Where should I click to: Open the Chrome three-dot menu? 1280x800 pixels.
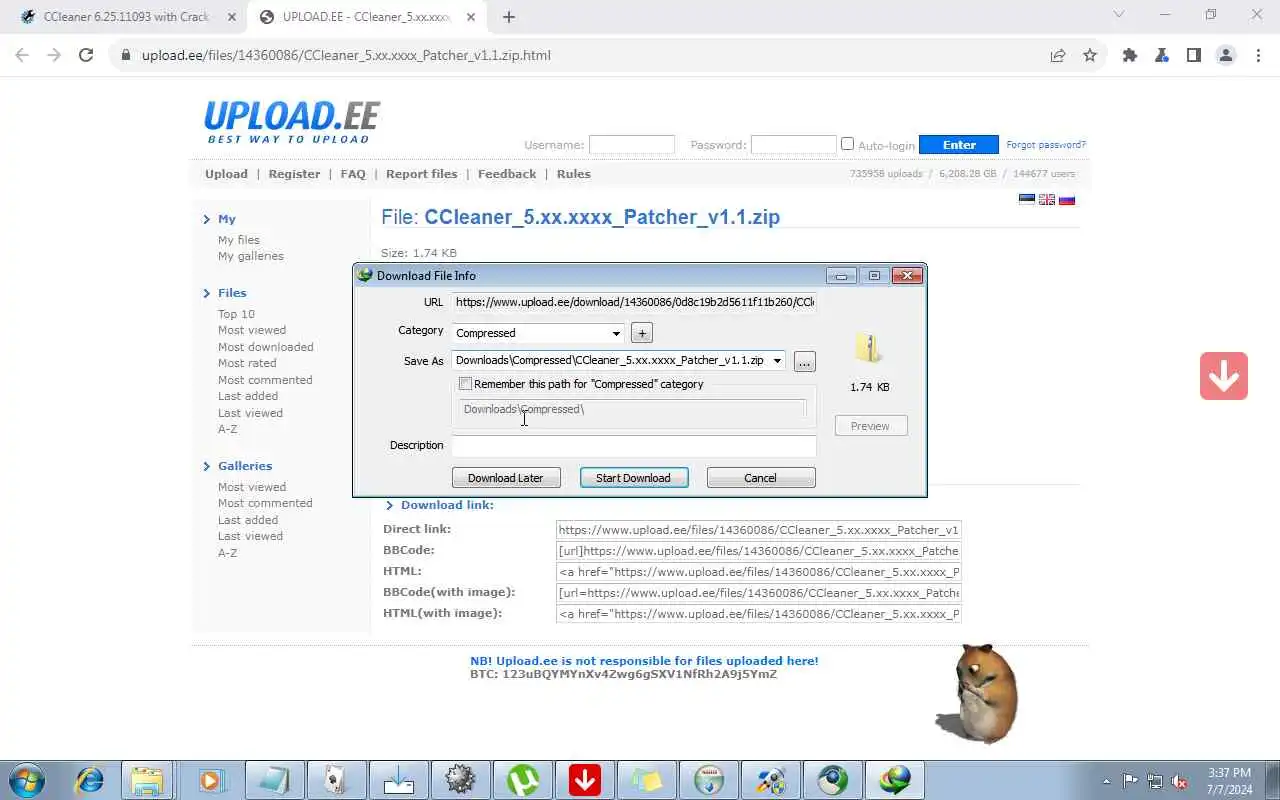tap(1258, 55)
